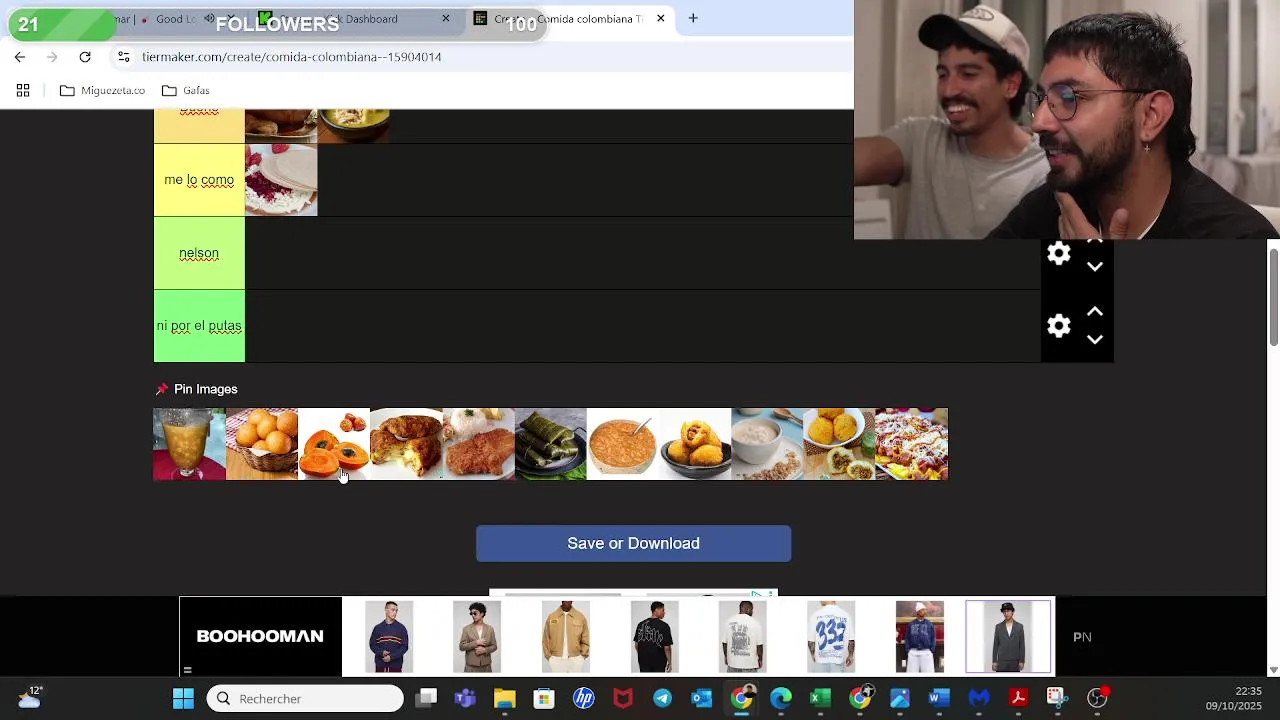Open the black t-shirt ad item
This screenshot has height=720, width=1280.
point(654,636)
